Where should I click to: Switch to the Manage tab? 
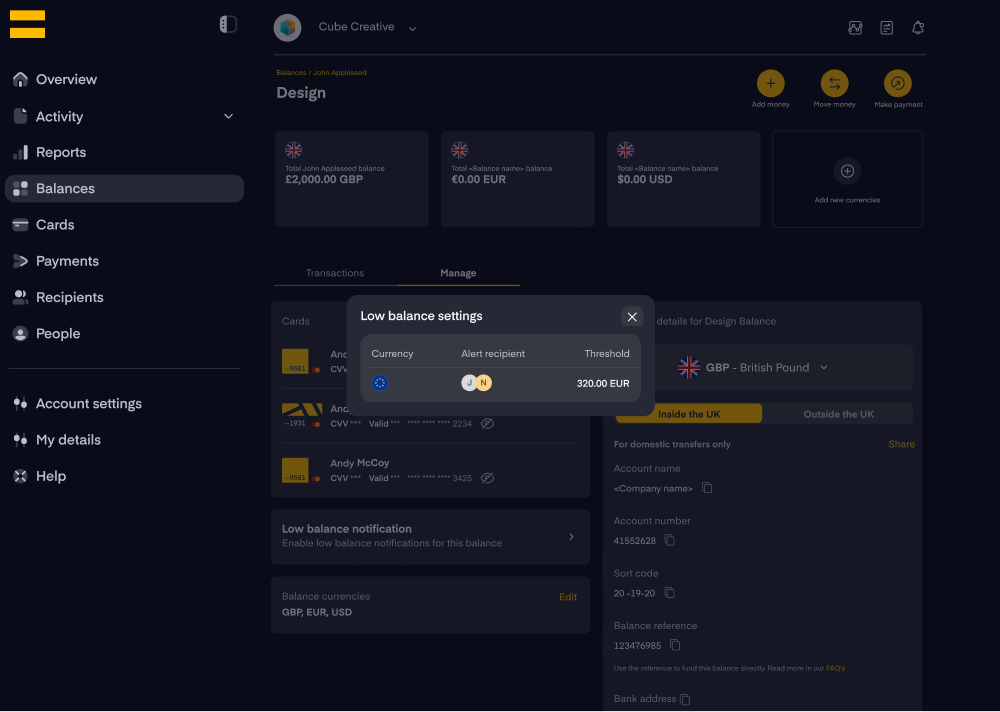pyautogui.click(x=458, y=273)
